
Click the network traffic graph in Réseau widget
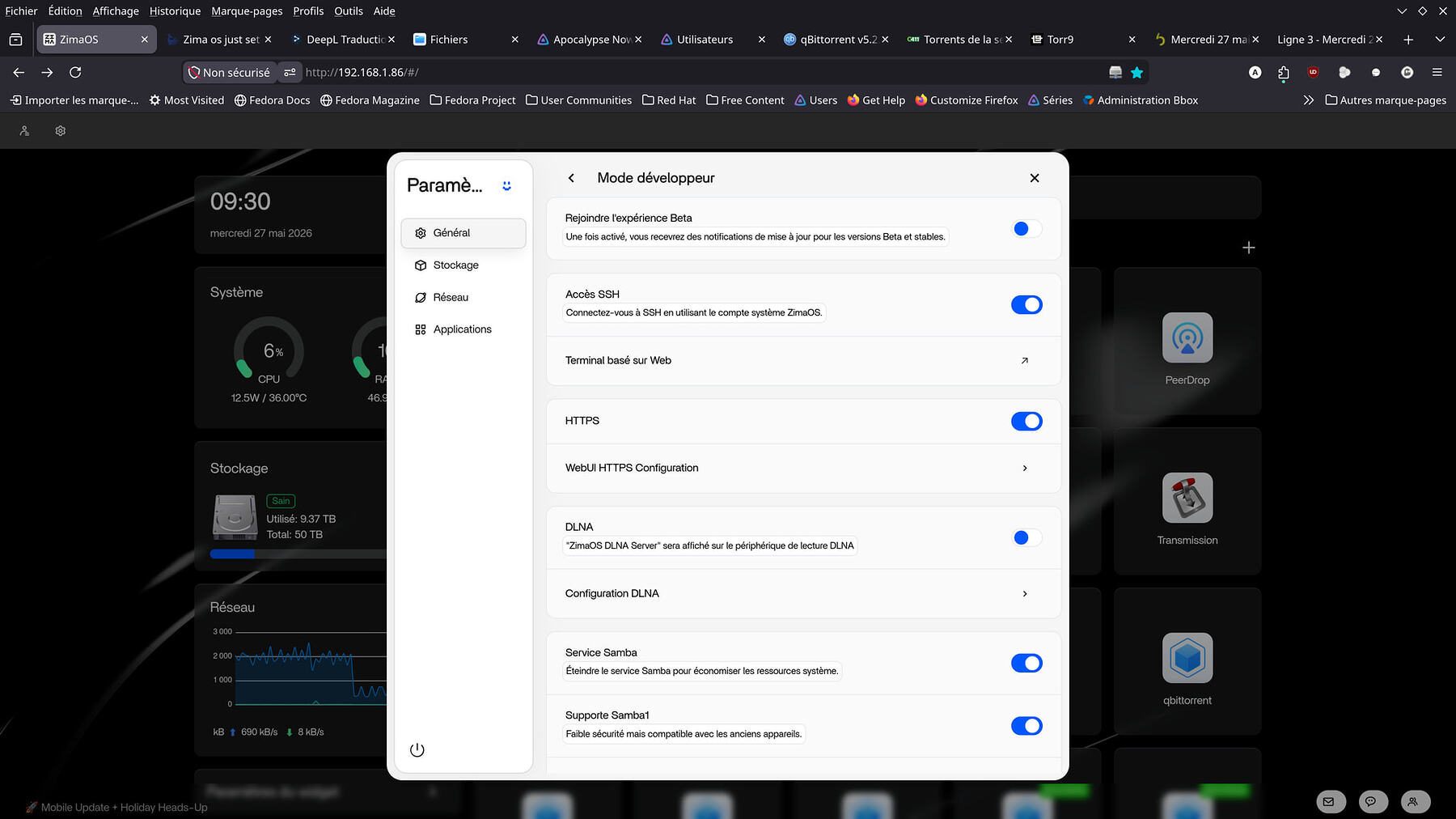pyautogui.click(x=311, y=668)
